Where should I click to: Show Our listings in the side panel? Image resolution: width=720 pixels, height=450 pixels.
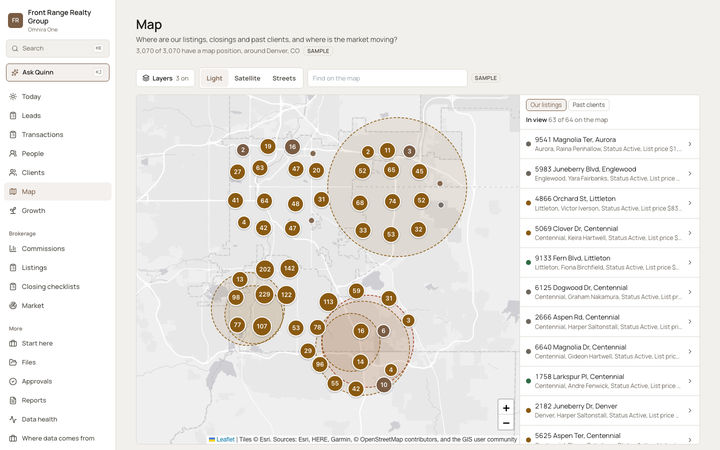coord(546,105)
